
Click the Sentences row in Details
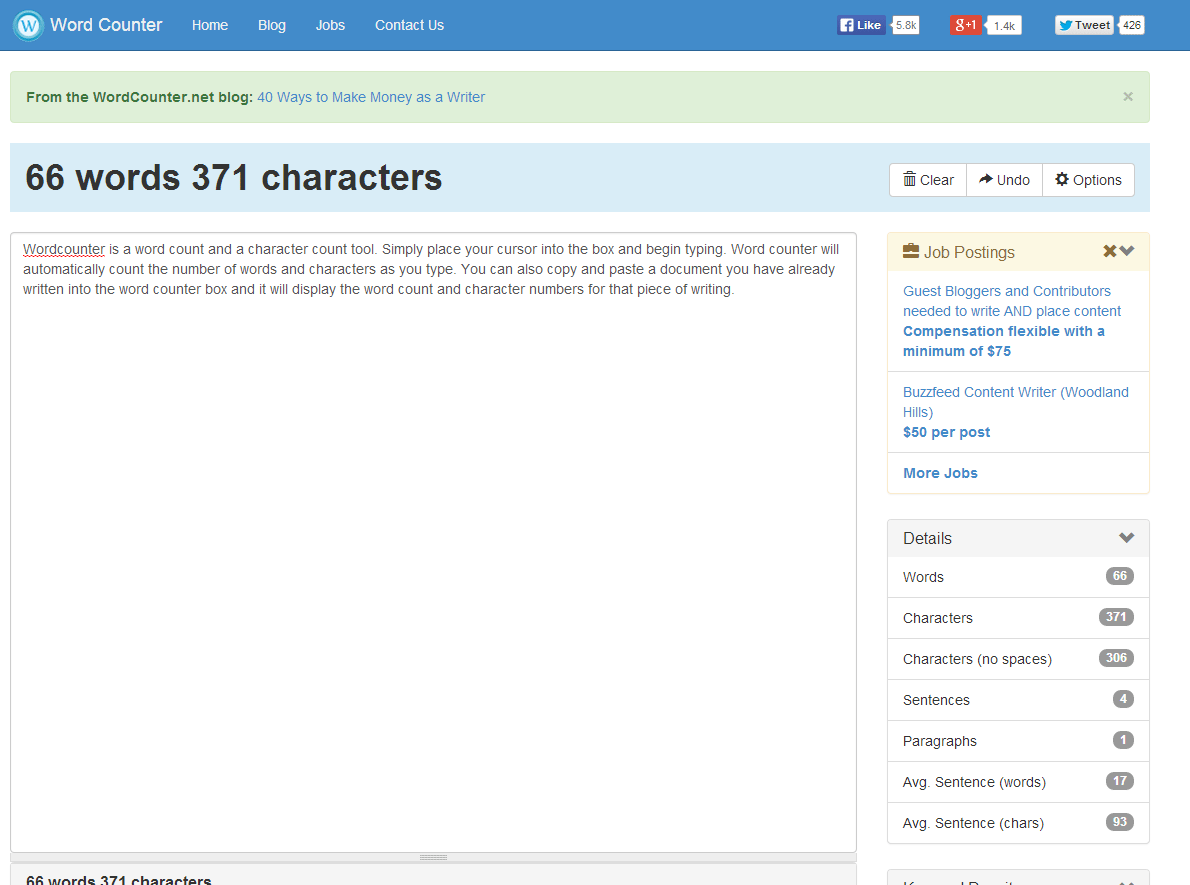(1018, 700)
